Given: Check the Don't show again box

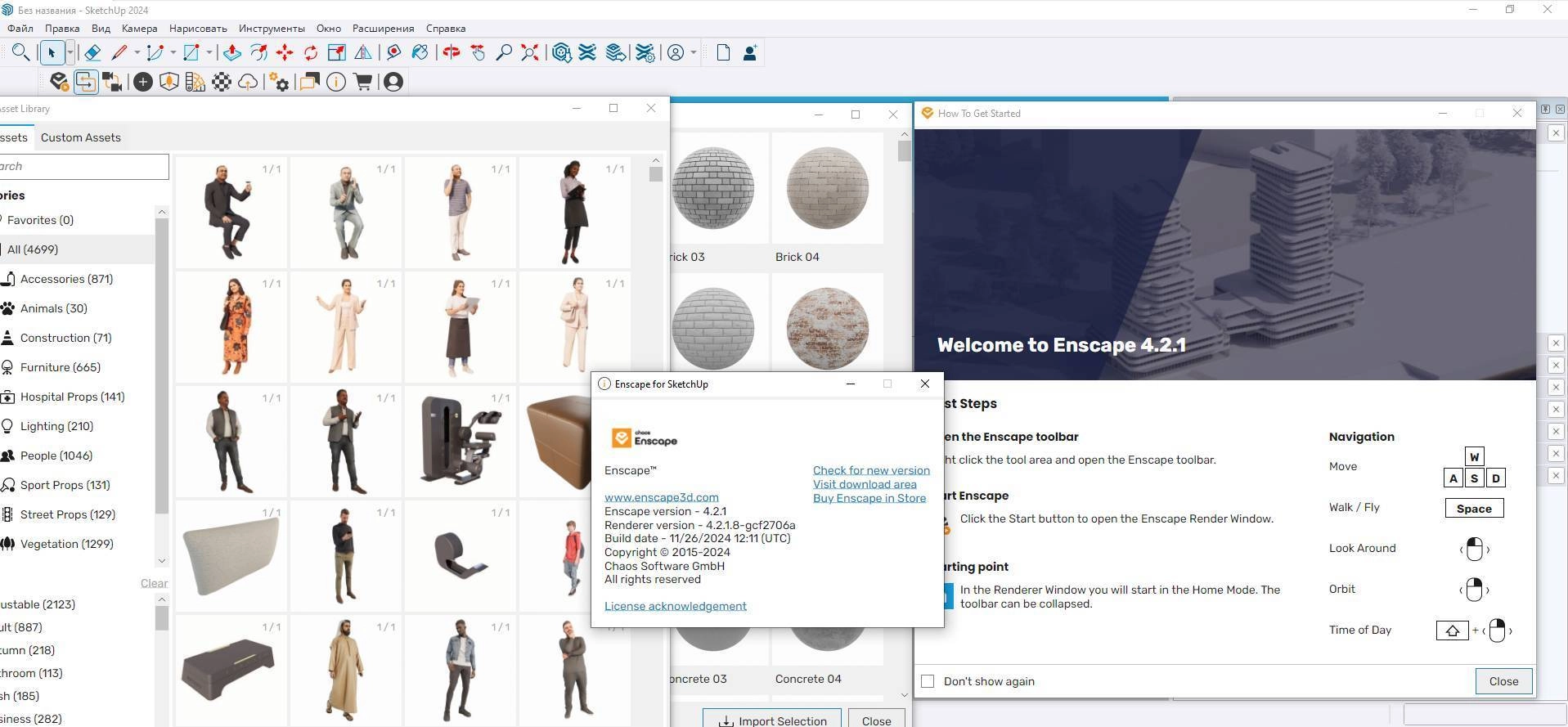Looking at the screenshot, I should pos(928,681).
